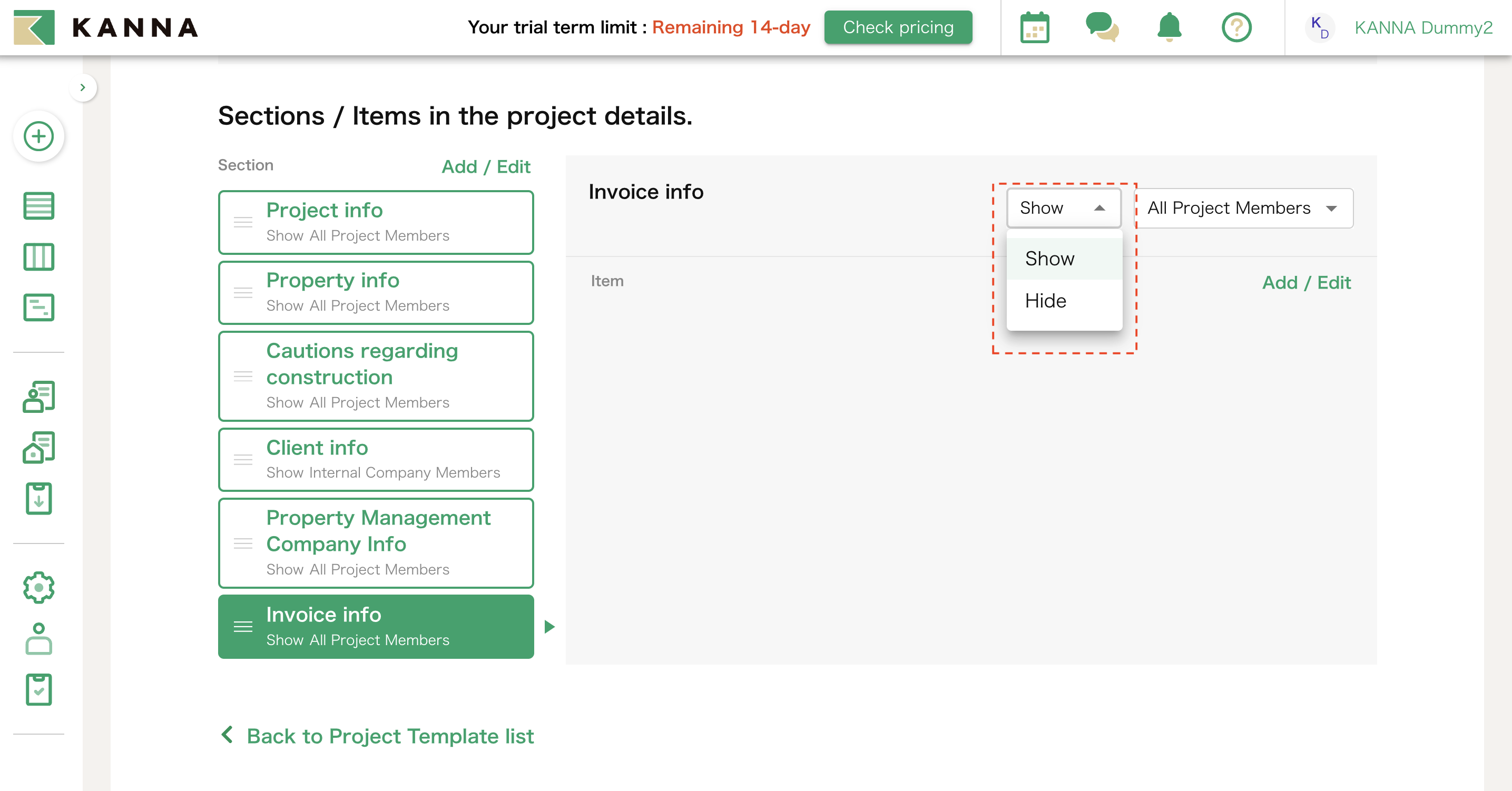Expand the collapsed sidebar chevron
This screenshot has height=791, width=1512.
tap(83, 87)
